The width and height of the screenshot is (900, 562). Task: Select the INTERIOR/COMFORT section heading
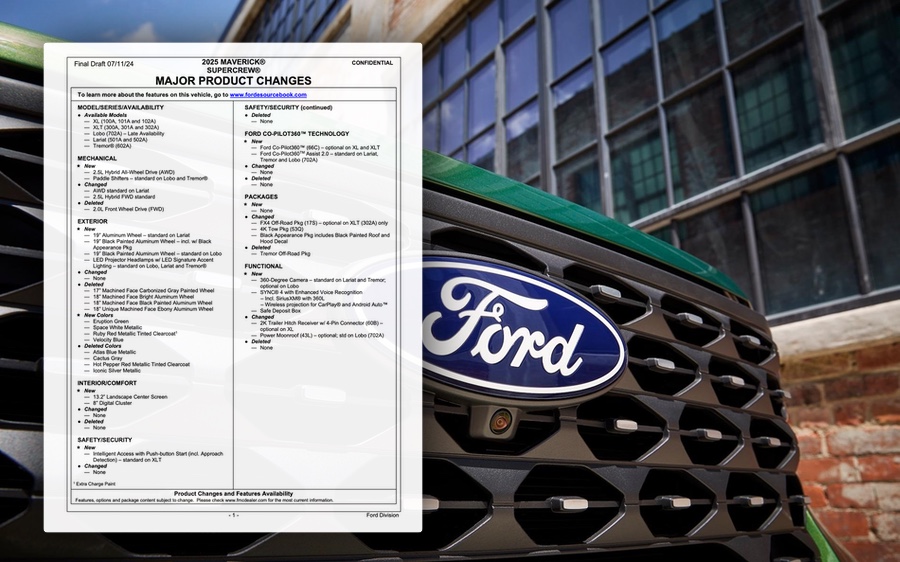point(107,383)
